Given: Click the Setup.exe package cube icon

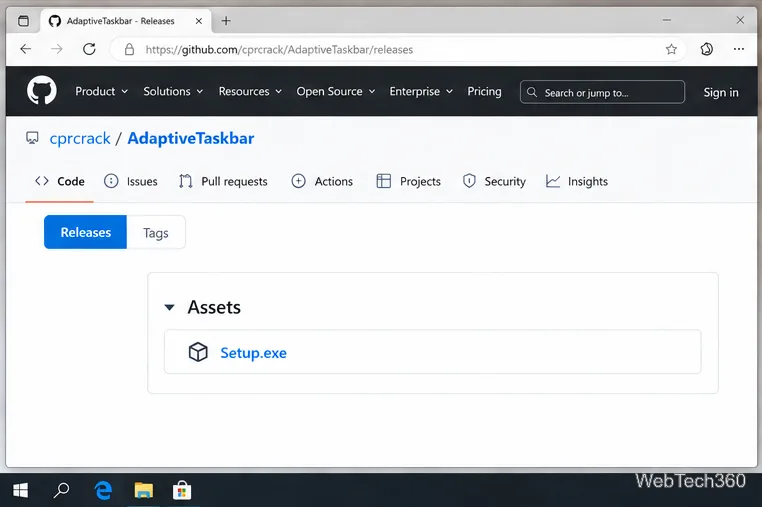Looking at the screenshot, I should tap(198, 352).
